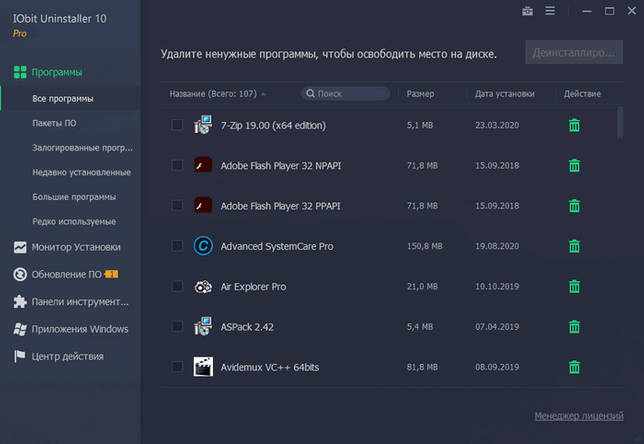Show Недавно установленные programs

(82, 172)
